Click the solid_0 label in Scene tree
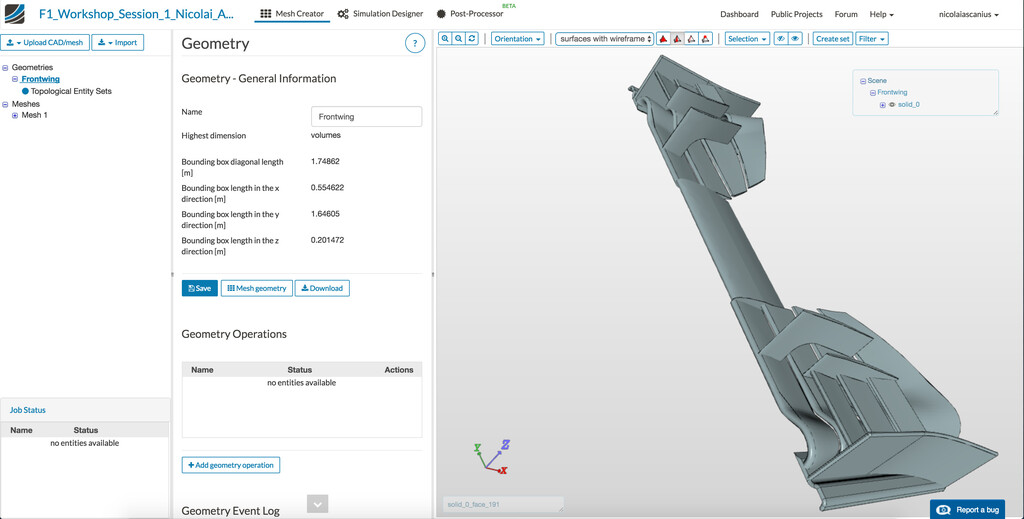The height and width of the screenshot is (519, 1024). pos(908,104)
